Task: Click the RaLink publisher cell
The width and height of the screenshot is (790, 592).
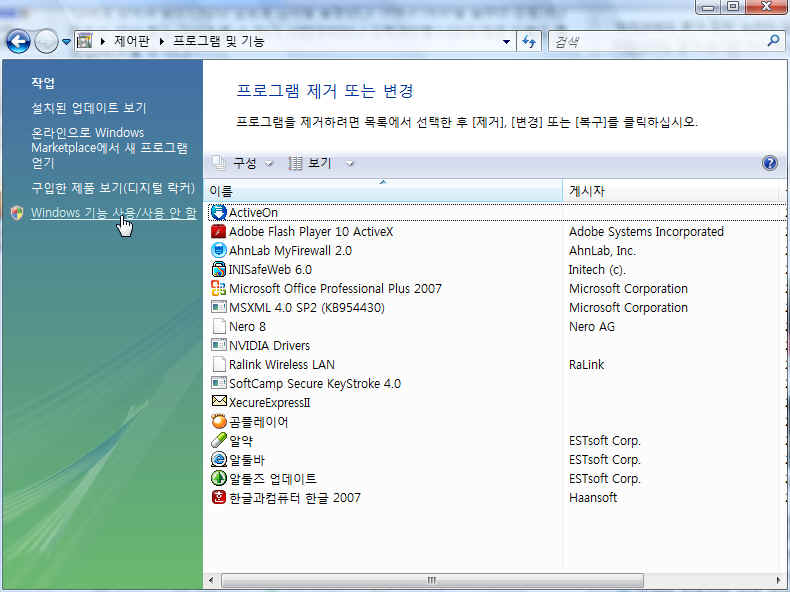Action: [586, 365]
